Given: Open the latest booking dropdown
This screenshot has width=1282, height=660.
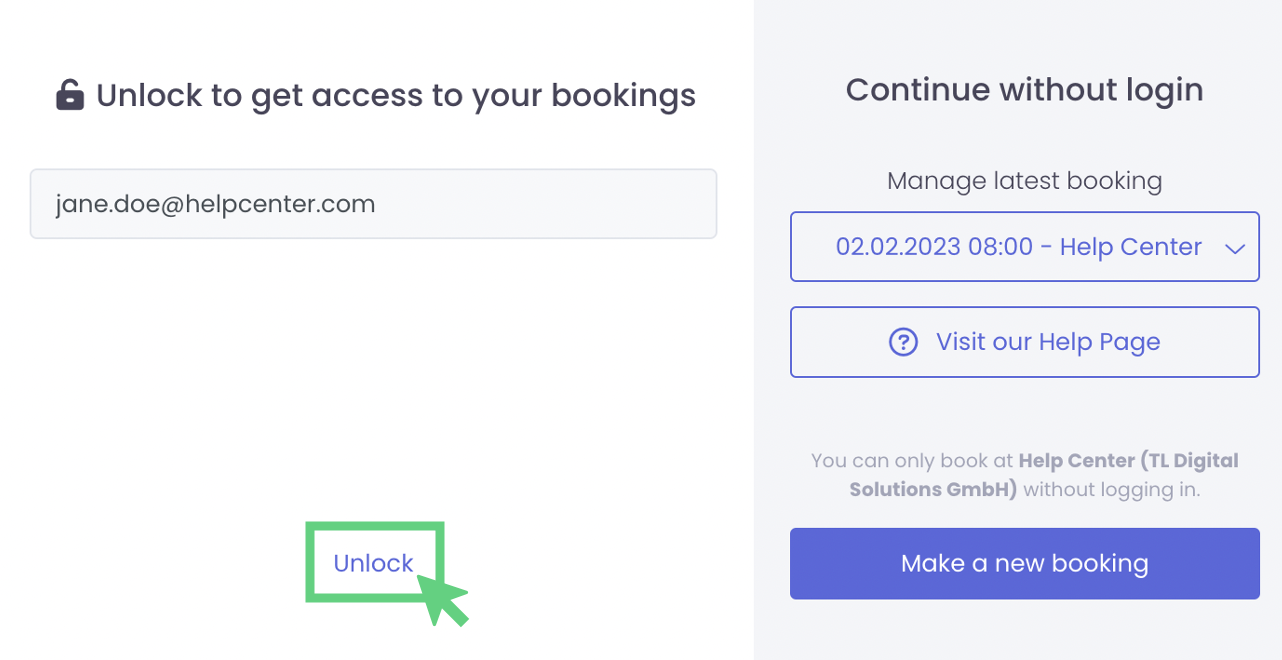Looking at the screenshot, I should (1024, 247).
